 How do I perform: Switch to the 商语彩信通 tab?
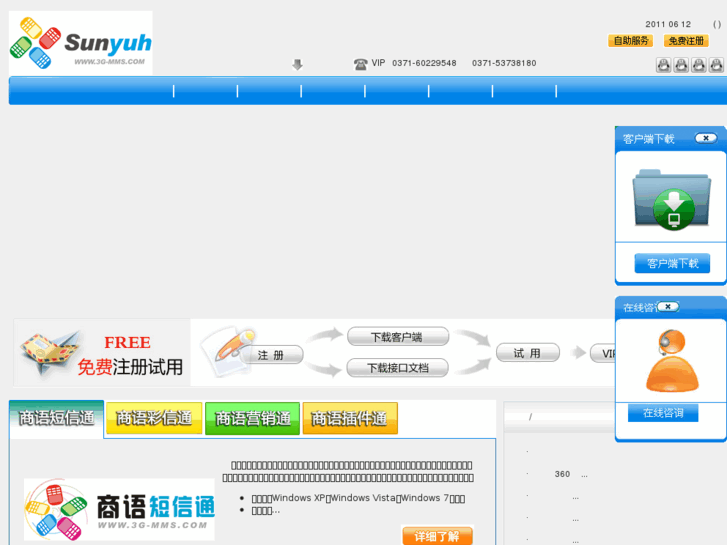154,418
